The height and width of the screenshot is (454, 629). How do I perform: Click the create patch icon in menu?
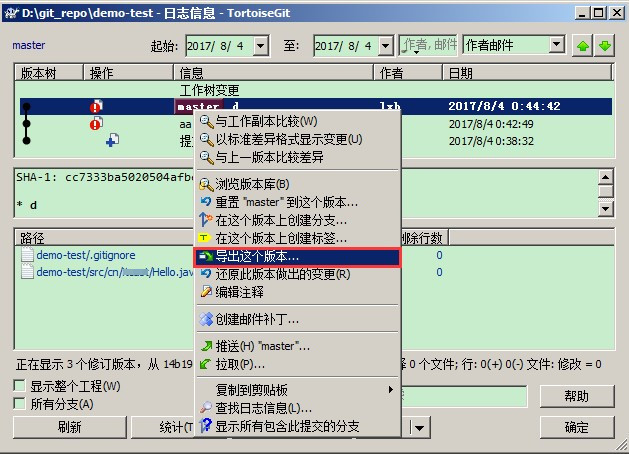[206, 319]
